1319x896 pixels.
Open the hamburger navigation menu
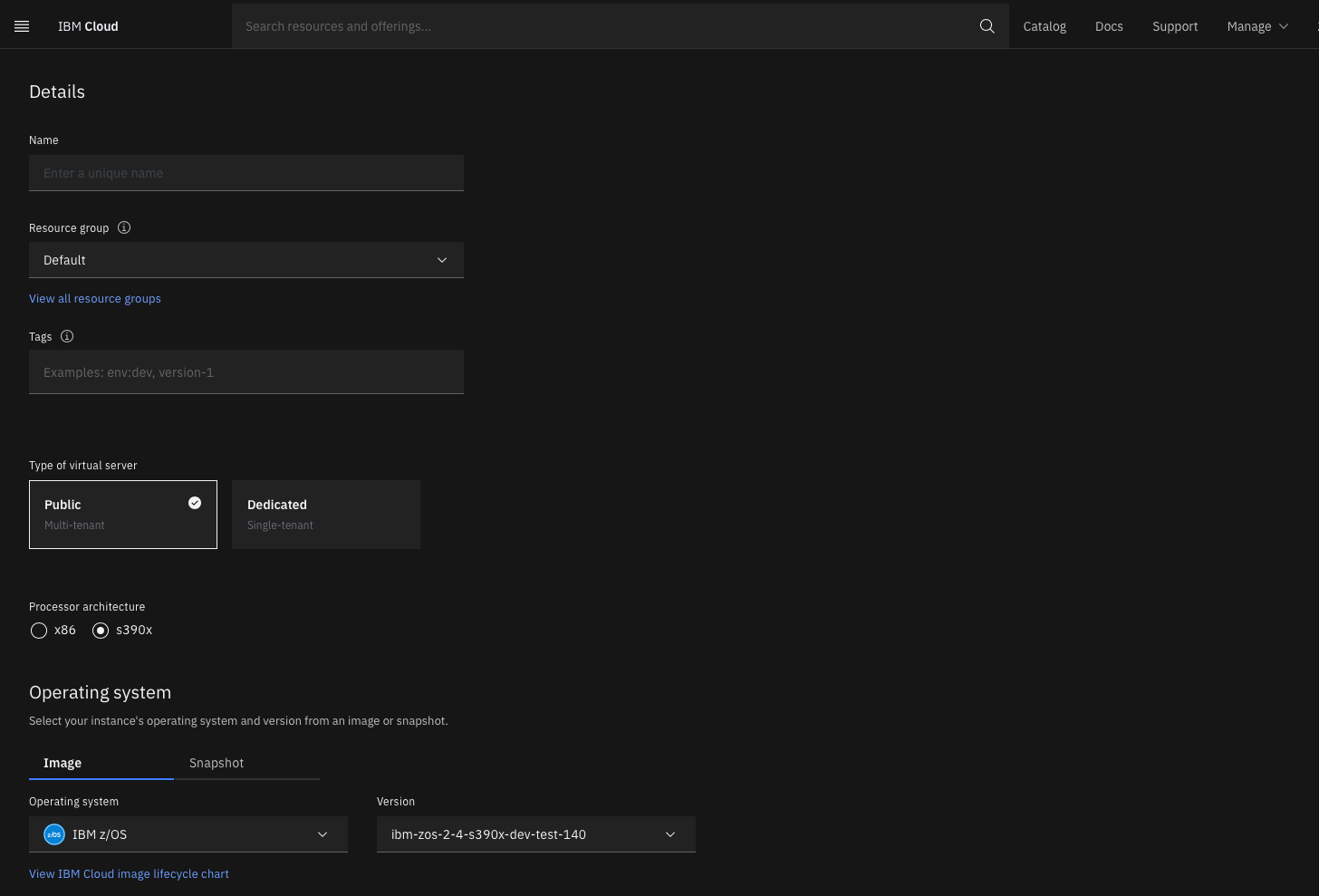coord(22,26)
